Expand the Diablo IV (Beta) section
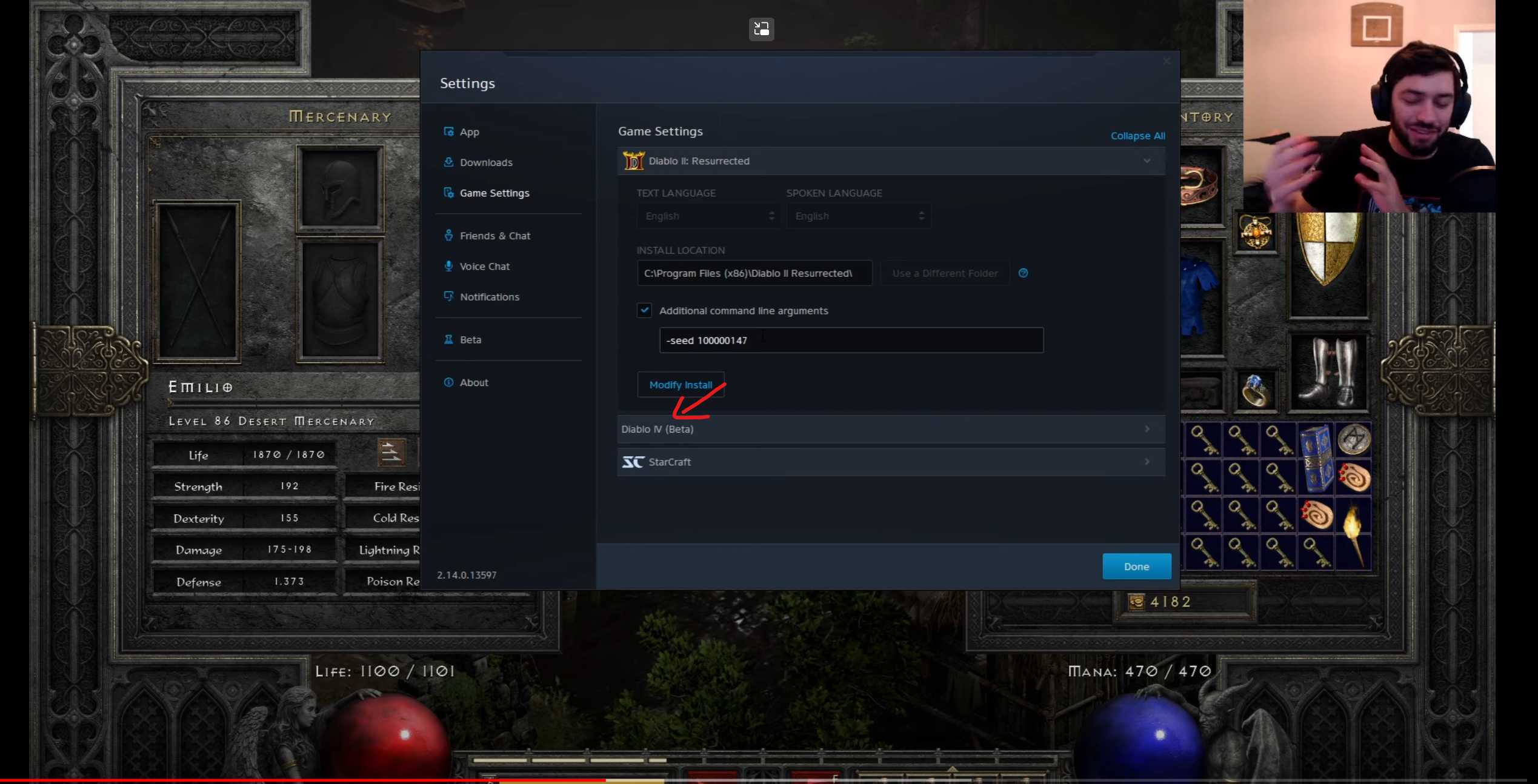Image resolution: width=1538 pixels, height=784 pixels. coord(891,429)
